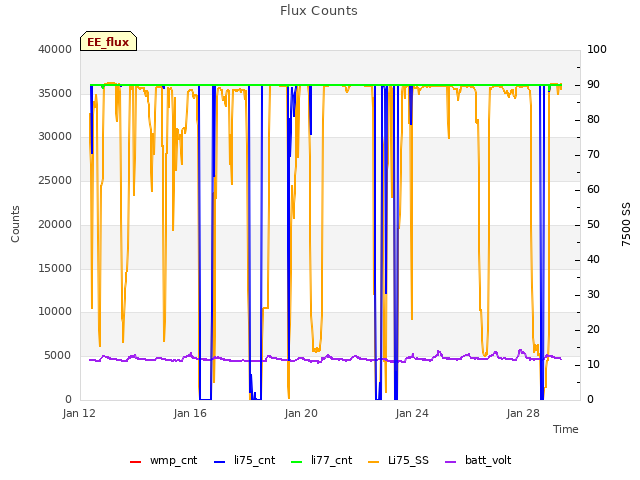This screenshot has width=640, height=480.
Task: Click the 30000 left axis tick label
Action: [x=55, y=137]
